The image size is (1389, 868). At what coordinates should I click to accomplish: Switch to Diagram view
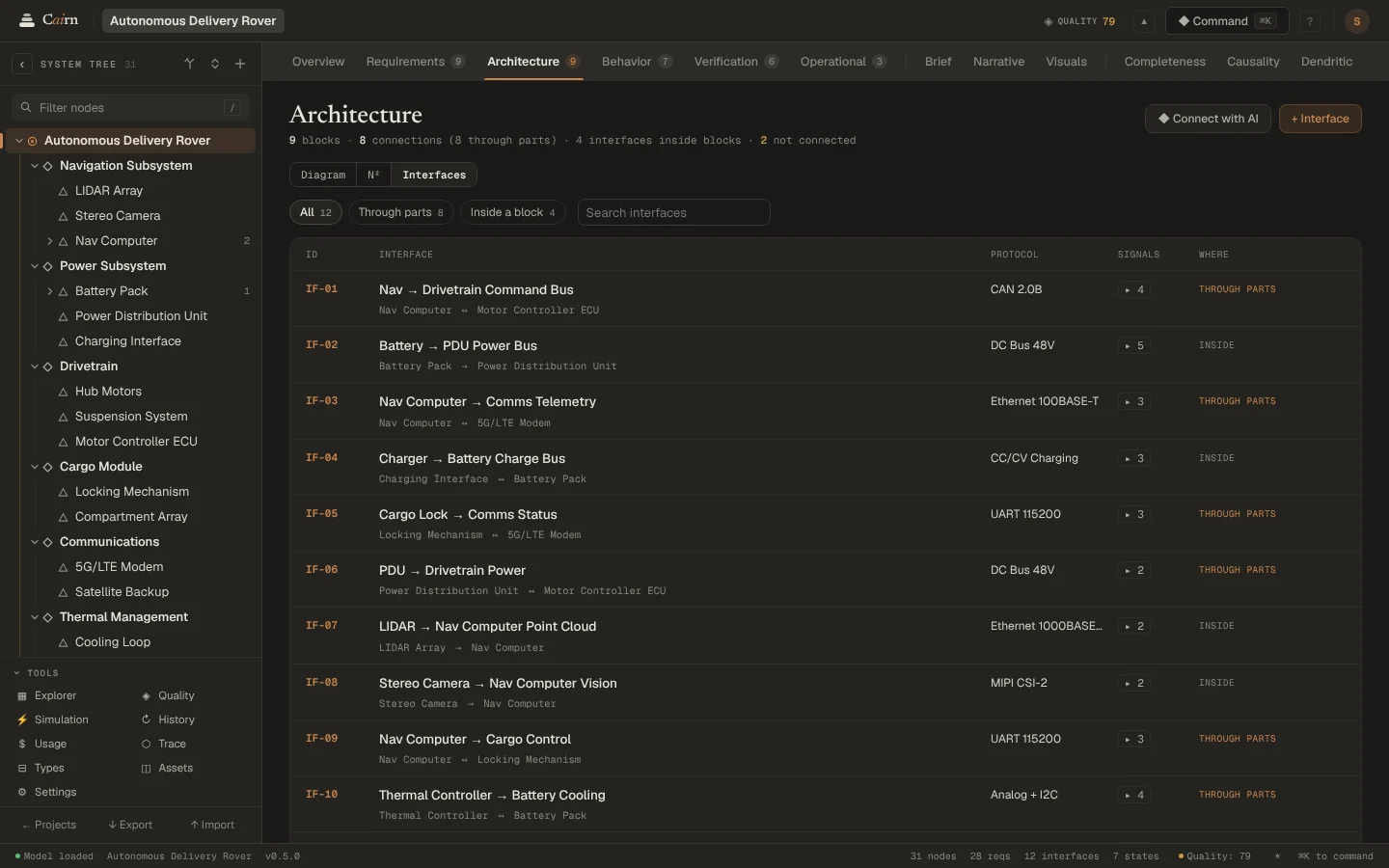[323, 175]
